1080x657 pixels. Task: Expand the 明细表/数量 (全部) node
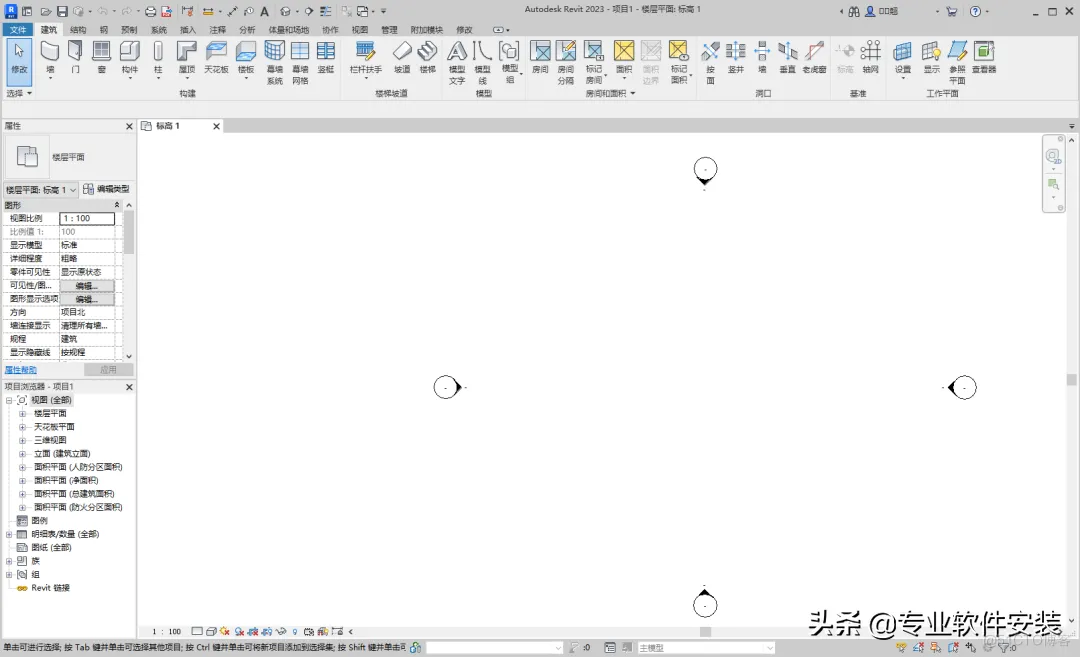pyautogui.click(x=9, y=534)
